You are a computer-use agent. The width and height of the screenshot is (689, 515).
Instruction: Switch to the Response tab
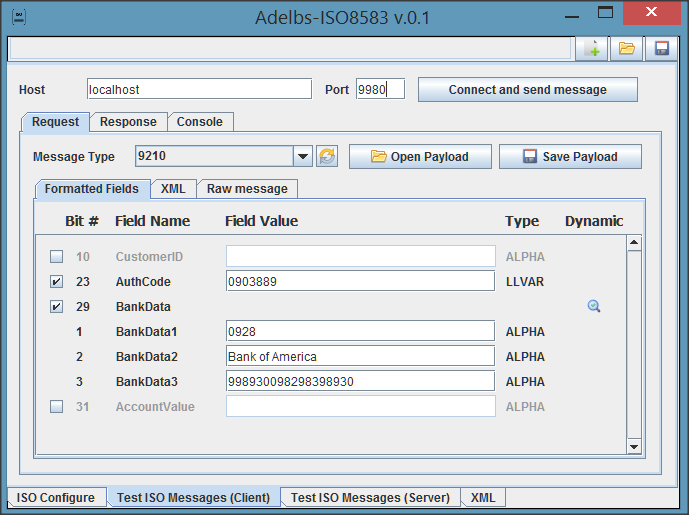128,122
